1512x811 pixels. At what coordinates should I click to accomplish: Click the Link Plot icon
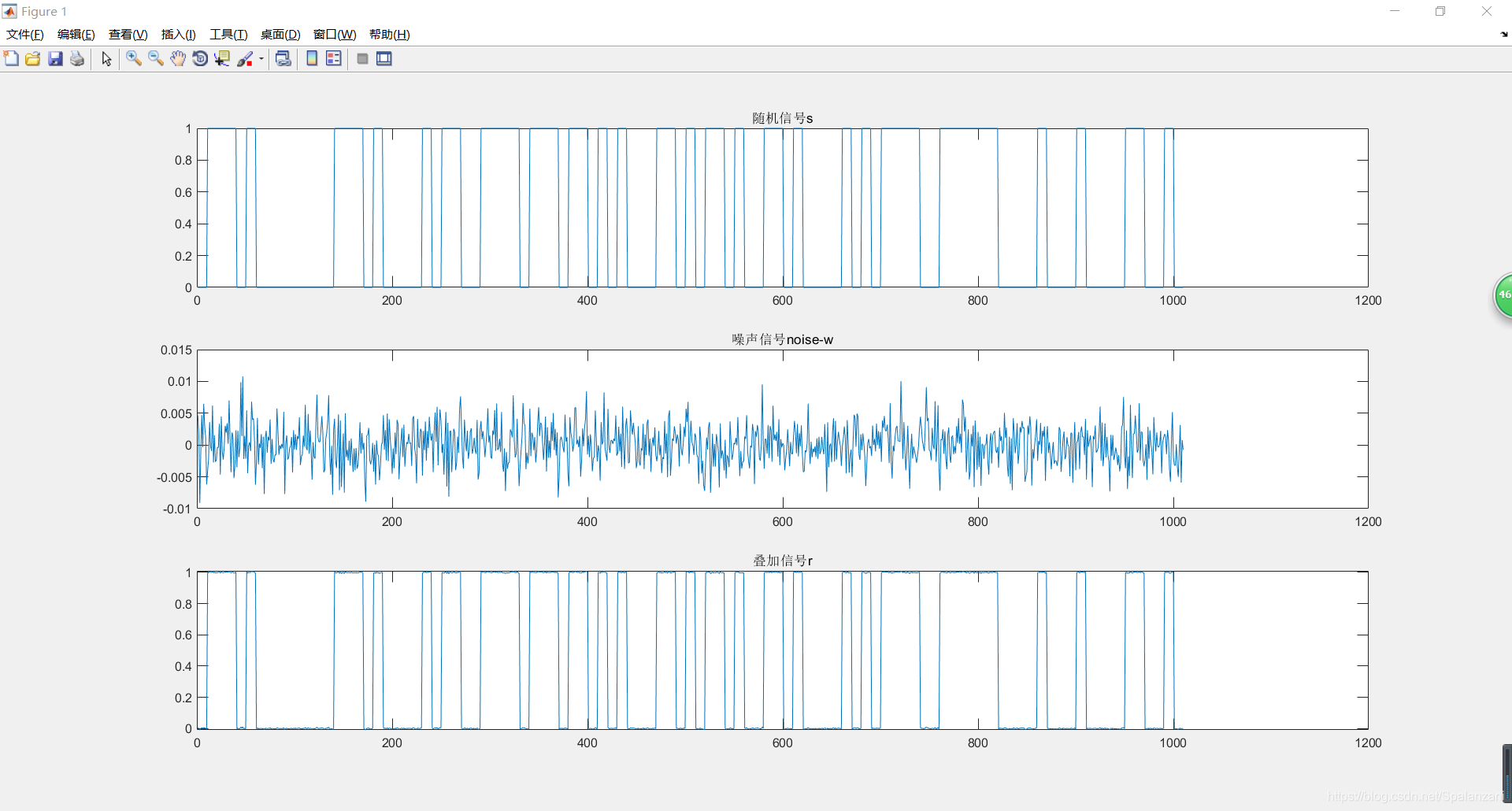point(283,58)
